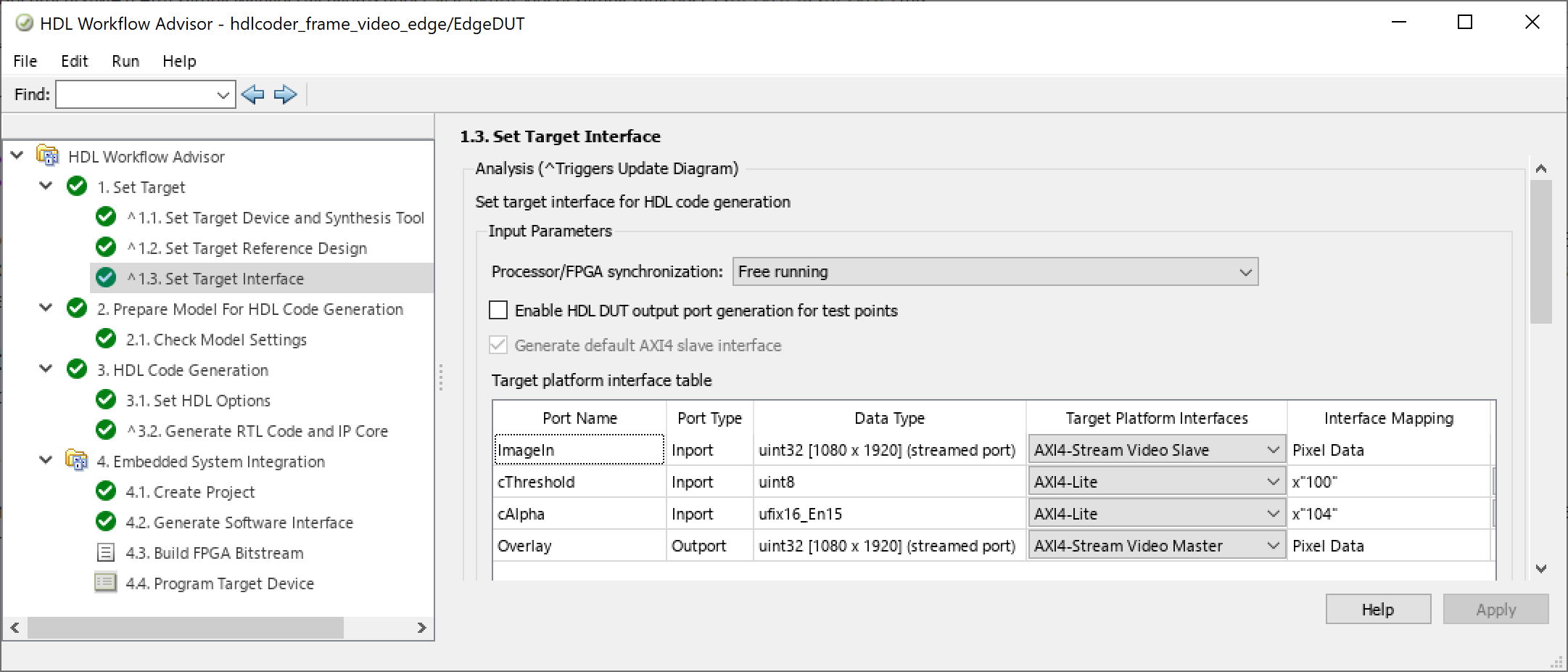Screen dimensions: 1568x672
Task: Select the 2.1. Check Model Settings task
Action: 216,340
